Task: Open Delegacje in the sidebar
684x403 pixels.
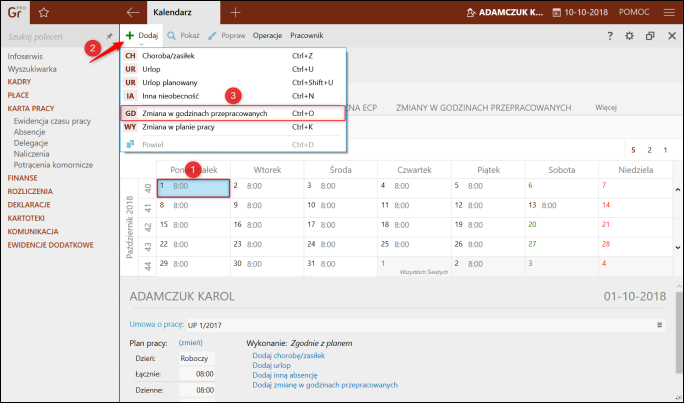Action: click(31, 143)
